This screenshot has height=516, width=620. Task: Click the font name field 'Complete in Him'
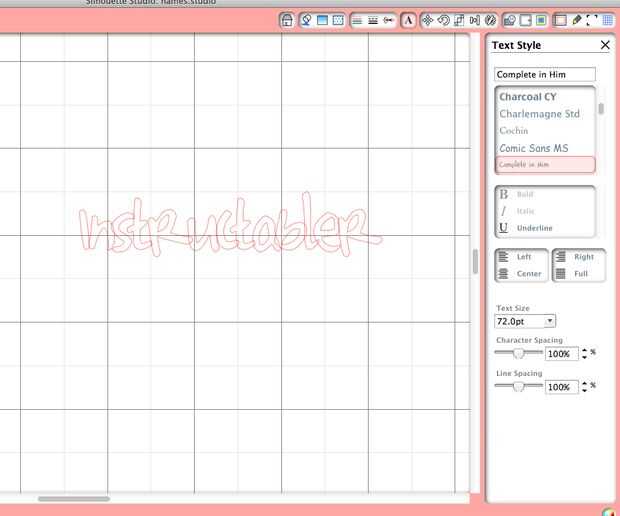pyautogui.click(x=545, y=74)
